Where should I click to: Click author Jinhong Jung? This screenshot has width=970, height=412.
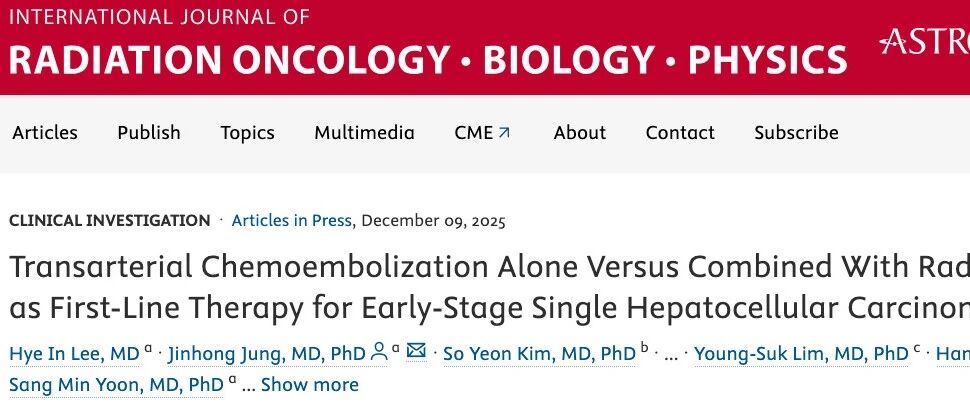pyautogui.click(x=267, y=353)
